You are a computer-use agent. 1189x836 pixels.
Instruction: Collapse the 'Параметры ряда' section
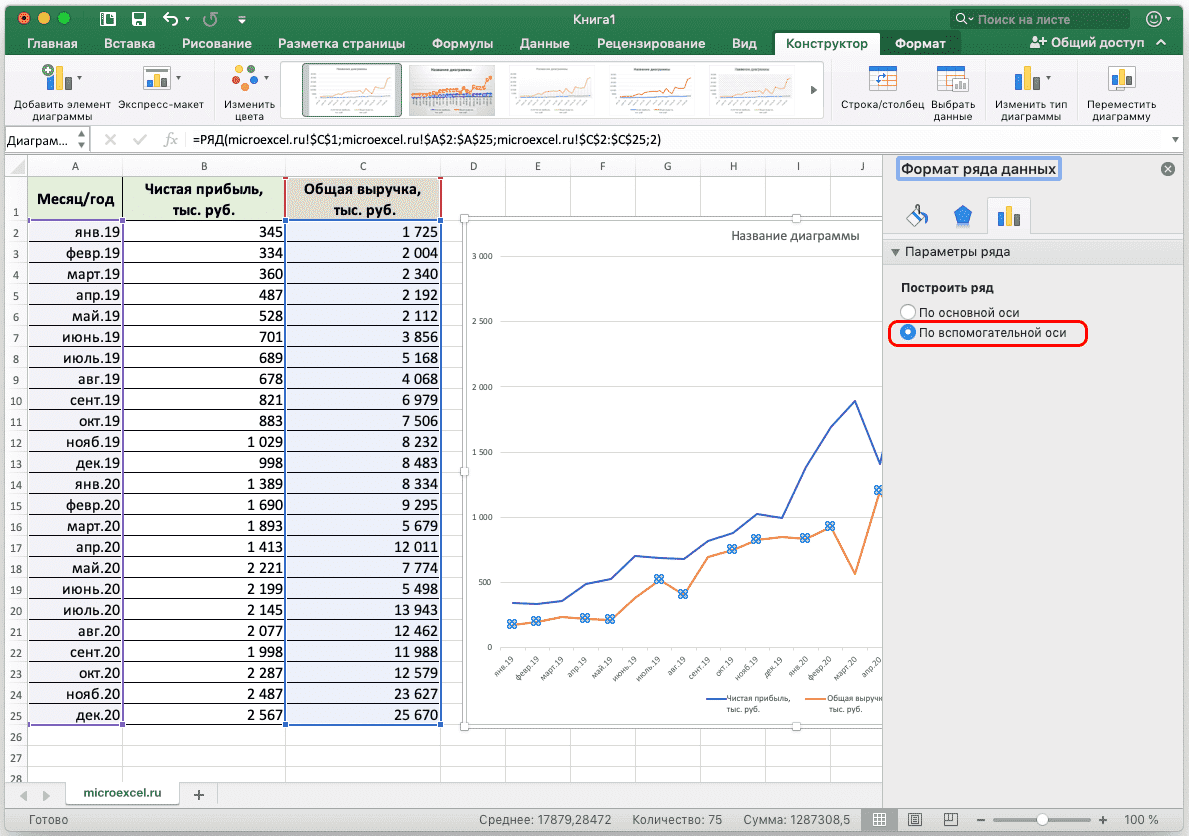pos(896,252)
